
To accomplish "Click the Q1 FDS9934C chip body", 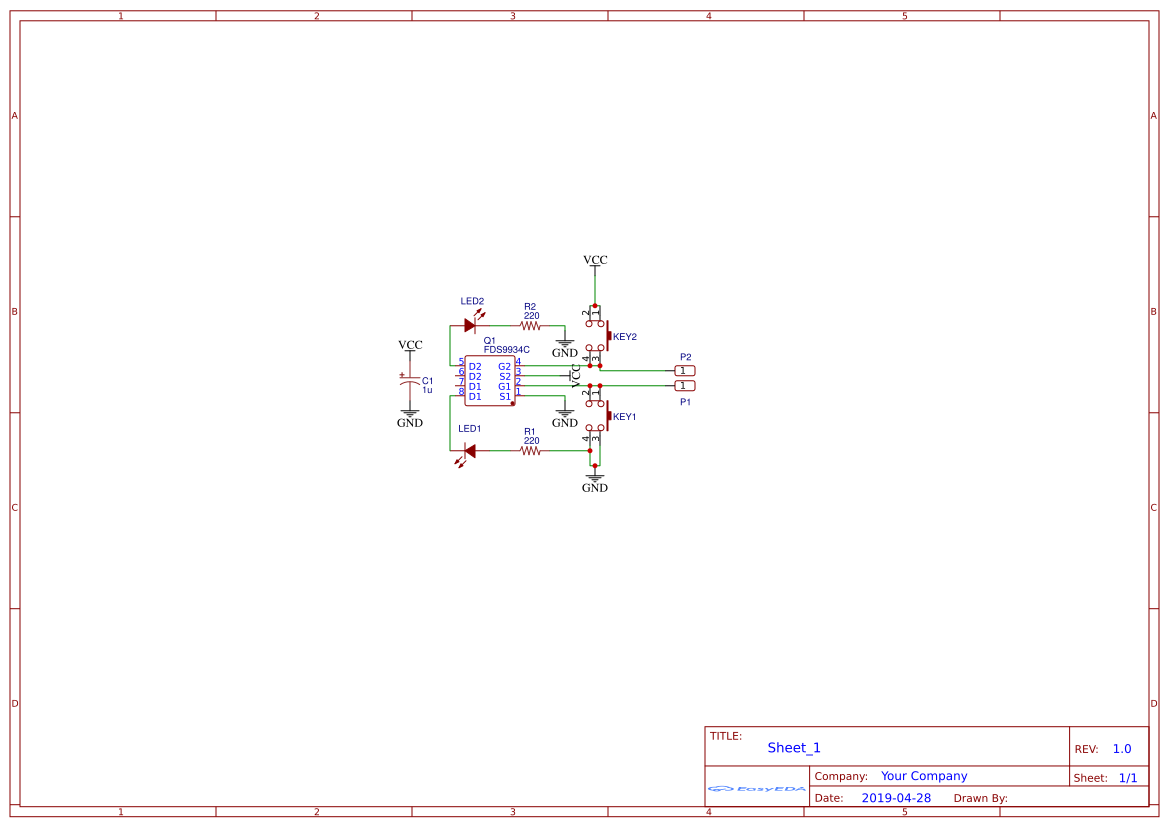I will (489, 380).
